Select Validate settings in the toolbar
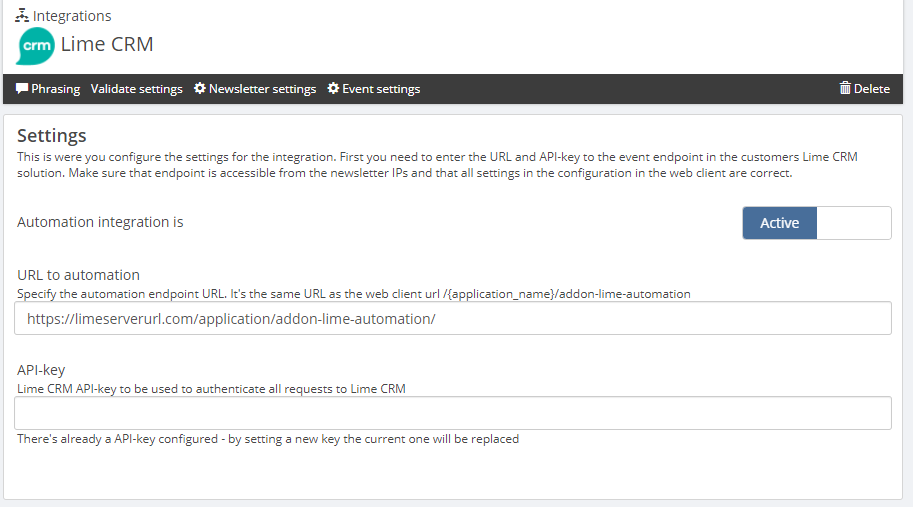This screenshot has width=913, height=507. coord(136,88)
